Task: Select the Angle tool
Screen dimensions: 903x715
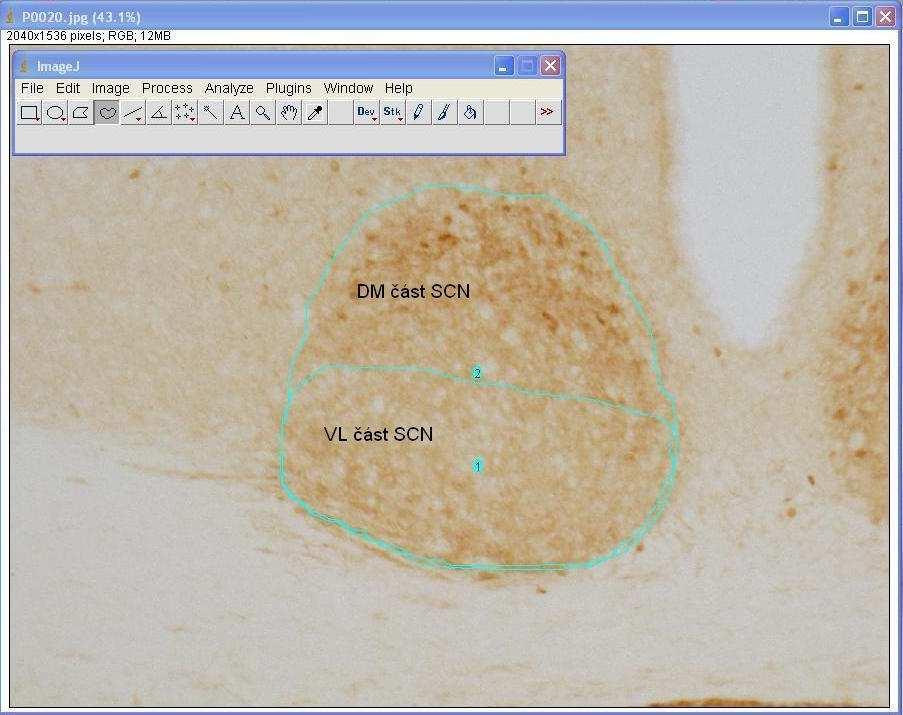Action: coord(159,112)
